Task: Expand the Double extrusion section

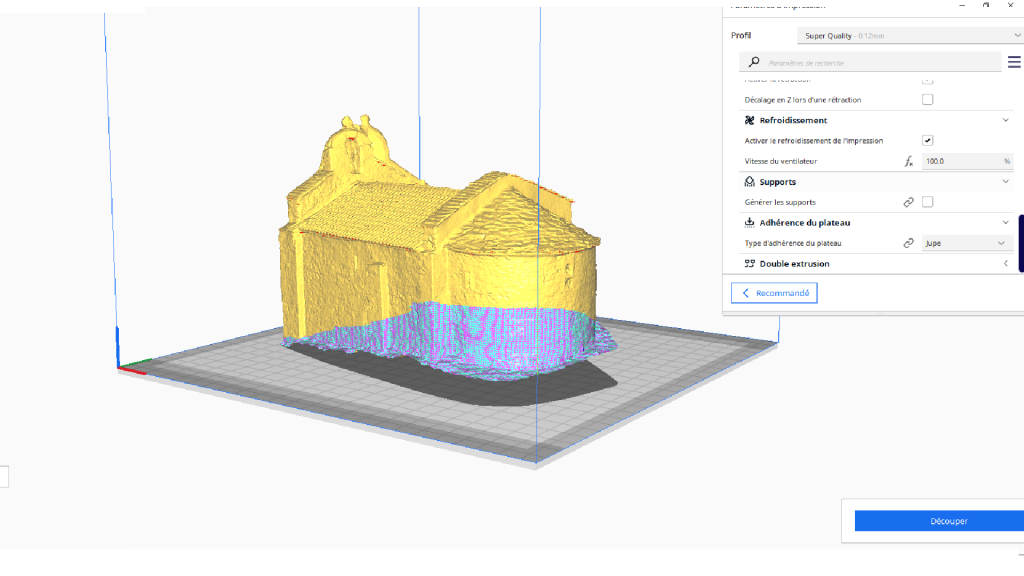Action: (1005, 264)
